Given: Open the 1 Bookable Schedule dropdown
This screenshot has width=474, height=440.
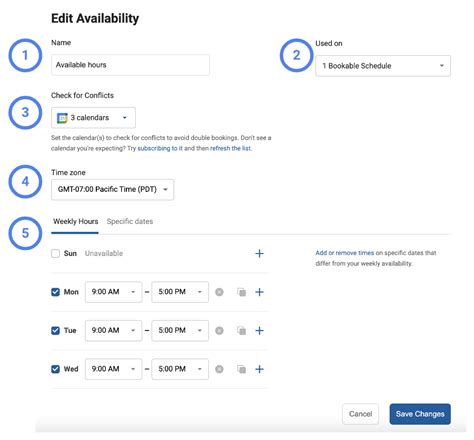Looking at the screenshot, I should point(383,66).
